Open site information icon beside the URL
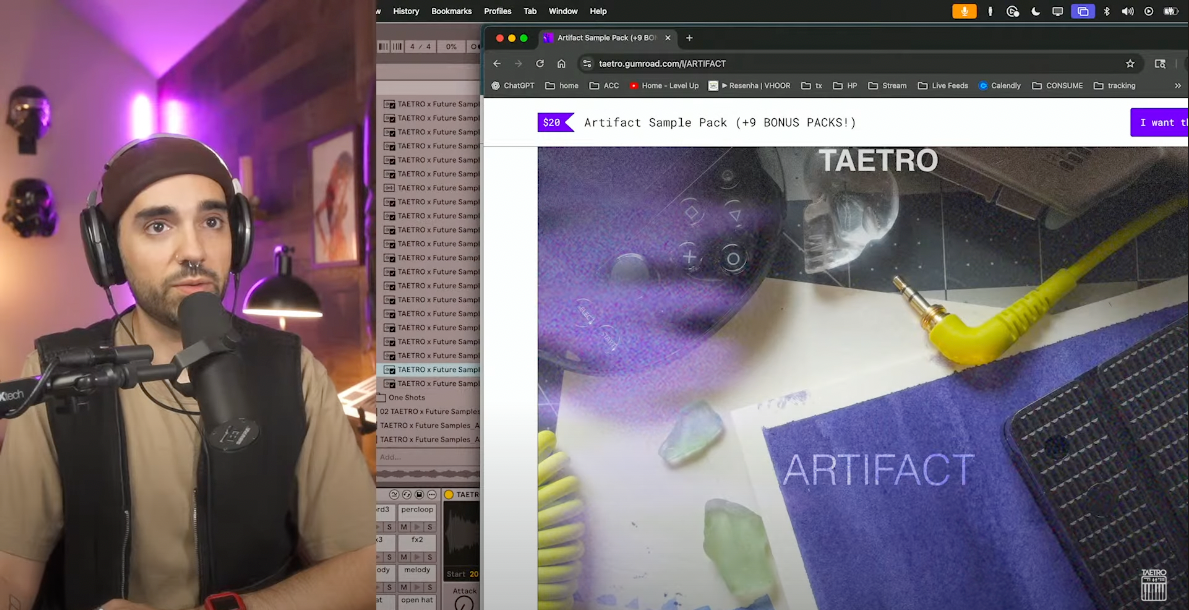Screen dimensions: 1189x610 (587, 64)
